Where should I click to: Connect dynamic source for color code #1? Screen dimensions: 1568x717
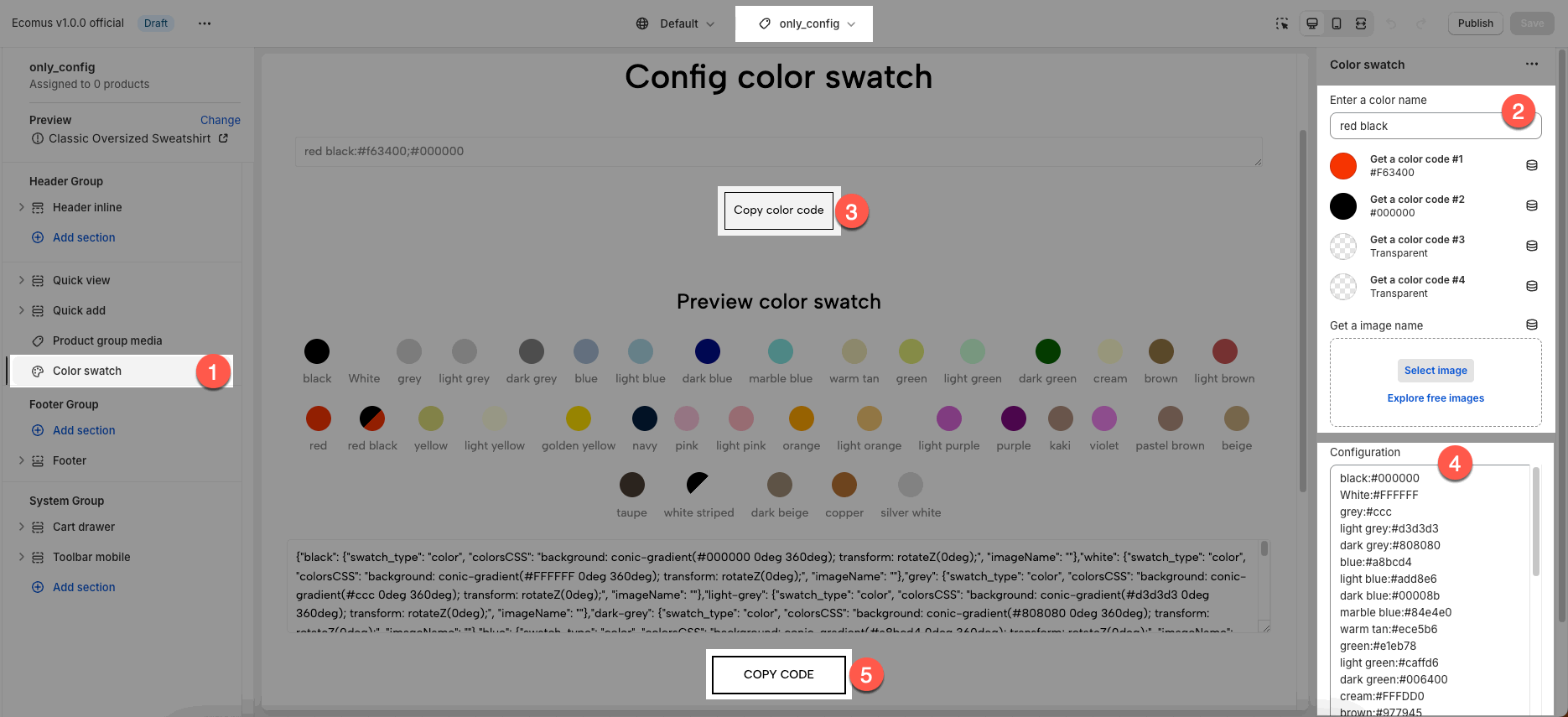pyautogui.click(x=1532, y=165)
